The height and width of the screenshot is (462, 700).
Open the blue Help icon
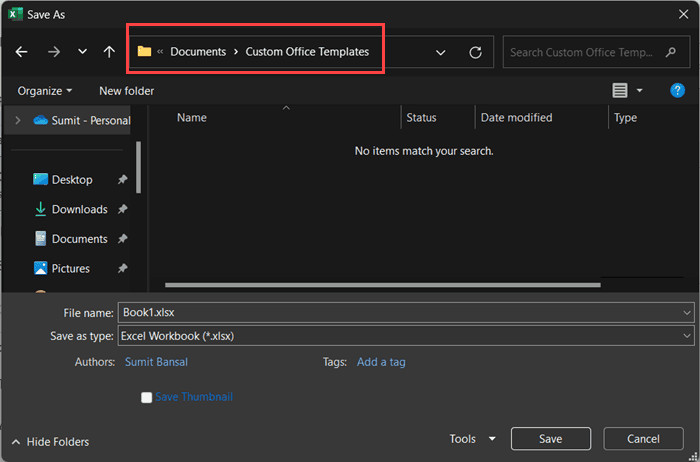[677, 91]
